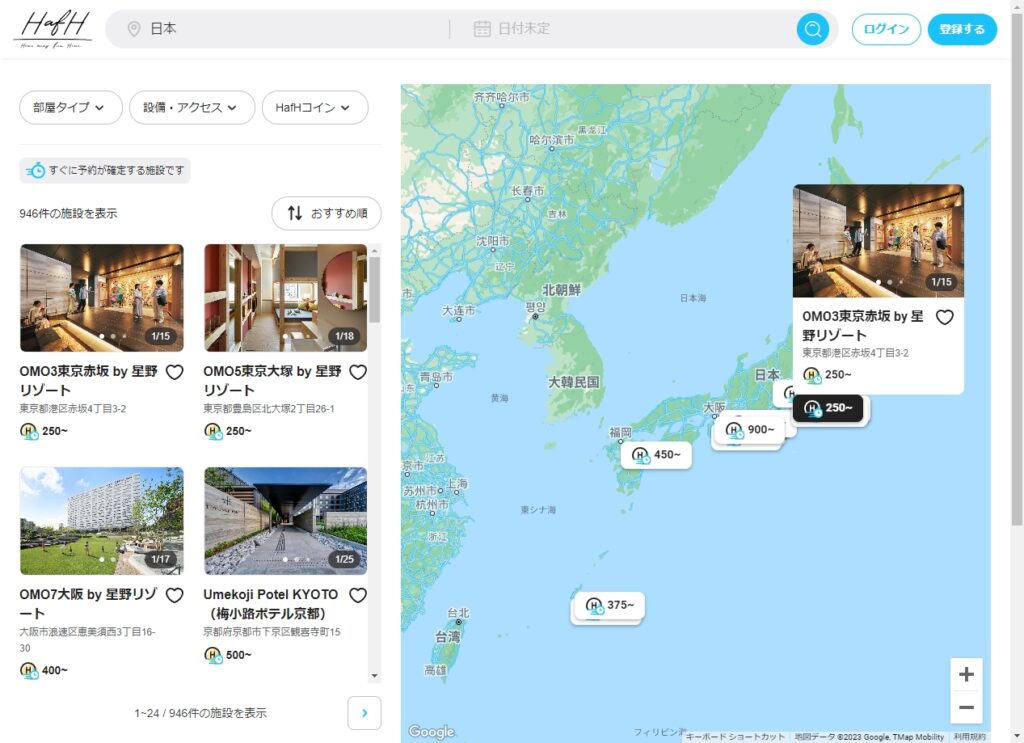This screenshot has height=743, width=1024.
Task: Open Umekoji Potel KYOTO photo thumbnail
Action: (285, 521)
